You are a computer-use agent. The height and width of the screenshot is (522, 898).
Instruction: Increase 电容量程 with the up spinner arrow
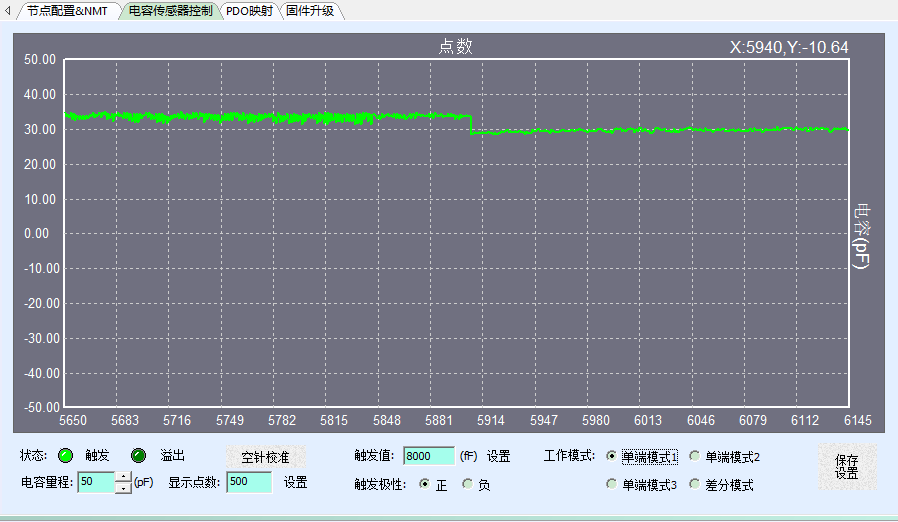click(123, 476)
